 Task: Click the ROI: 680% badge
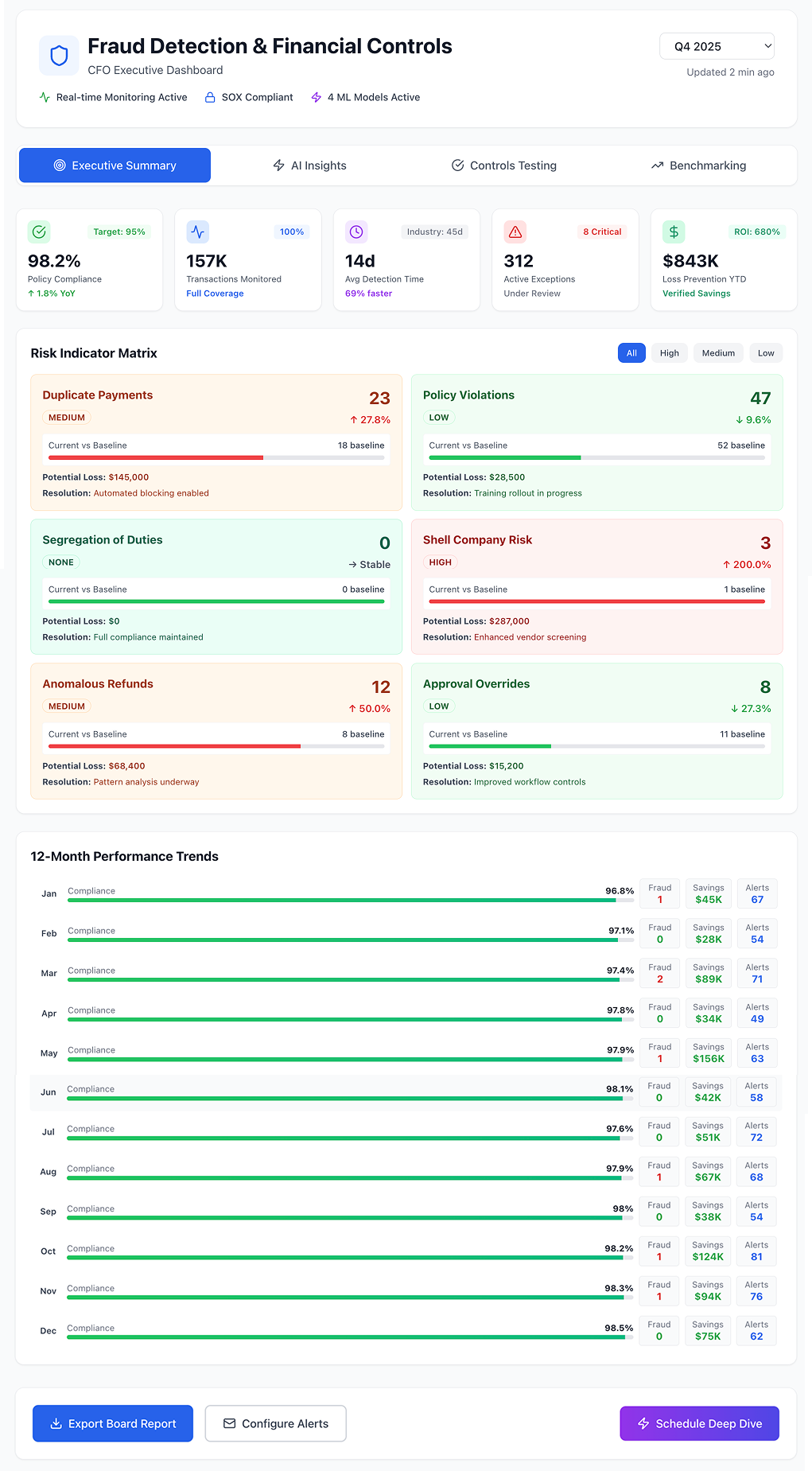[757, 232]
